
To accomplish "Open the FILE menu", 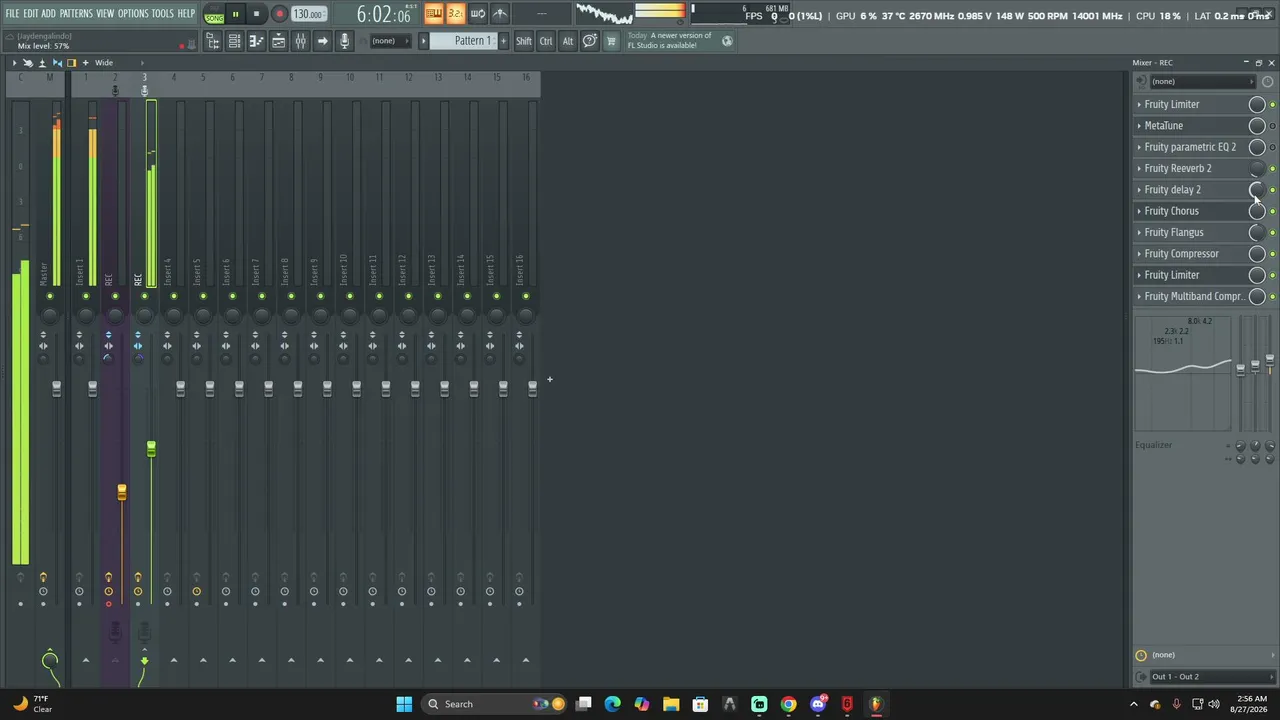I will point(12,14).
